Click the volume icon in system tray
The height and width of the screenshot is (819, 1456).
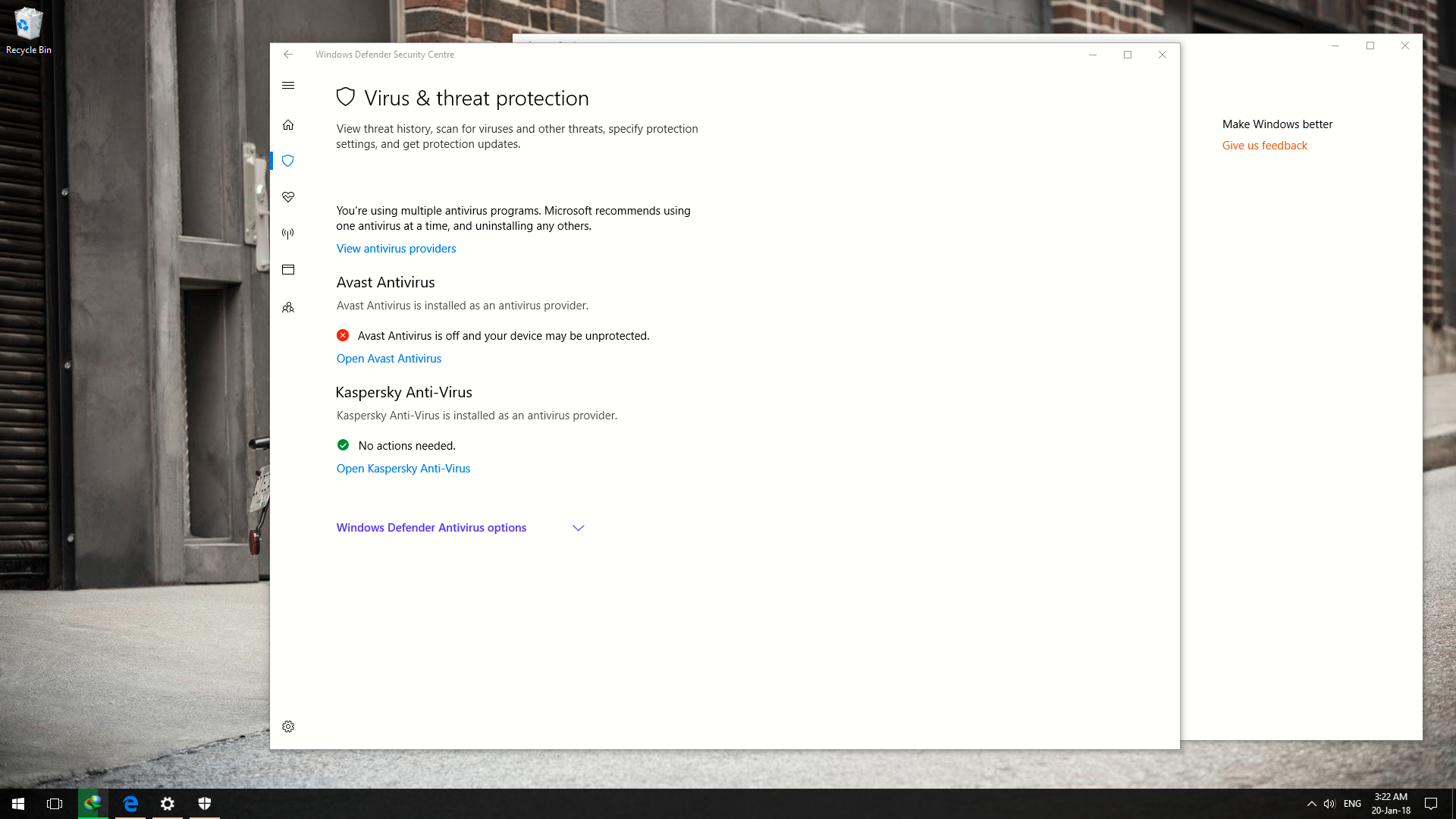(1329, 804)
